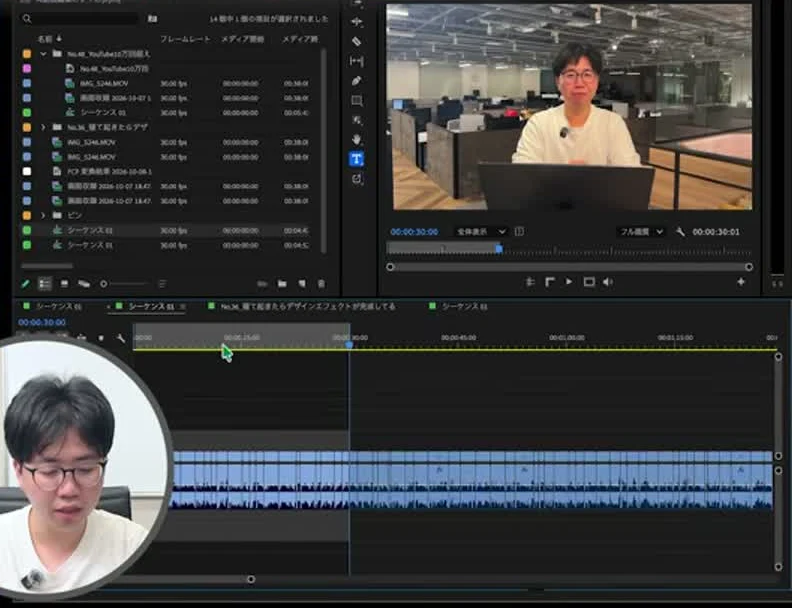Open the active シーケンス 01 tab panel menu
Image resolution: width=792 pixels, height=608 pixels.
183,307
